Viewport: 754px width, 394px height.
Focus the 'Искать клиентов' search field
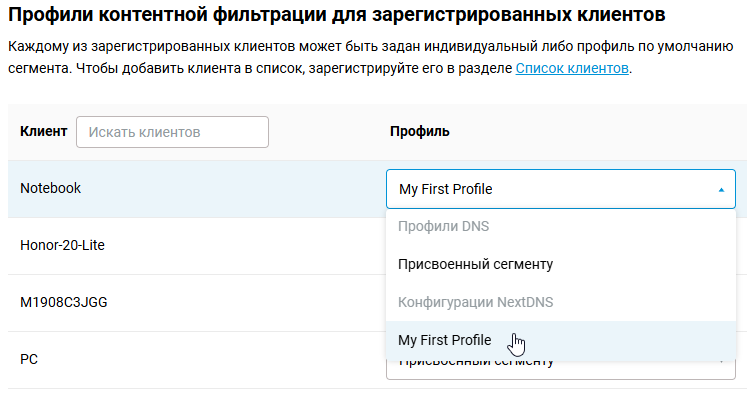(x=172, y=132)
